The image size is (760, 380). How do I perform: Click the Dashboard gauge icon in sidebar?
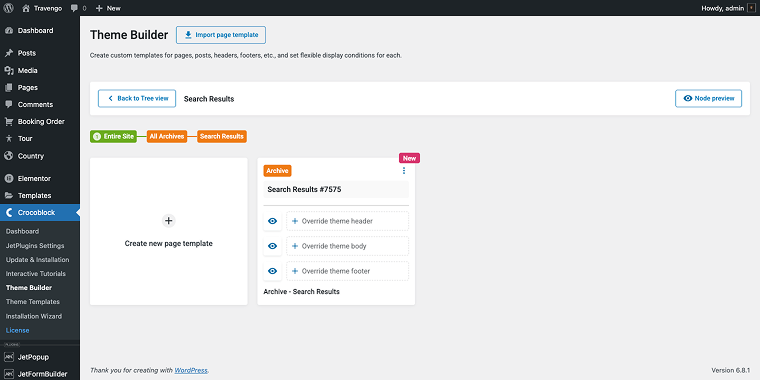[x=9, y=31]
